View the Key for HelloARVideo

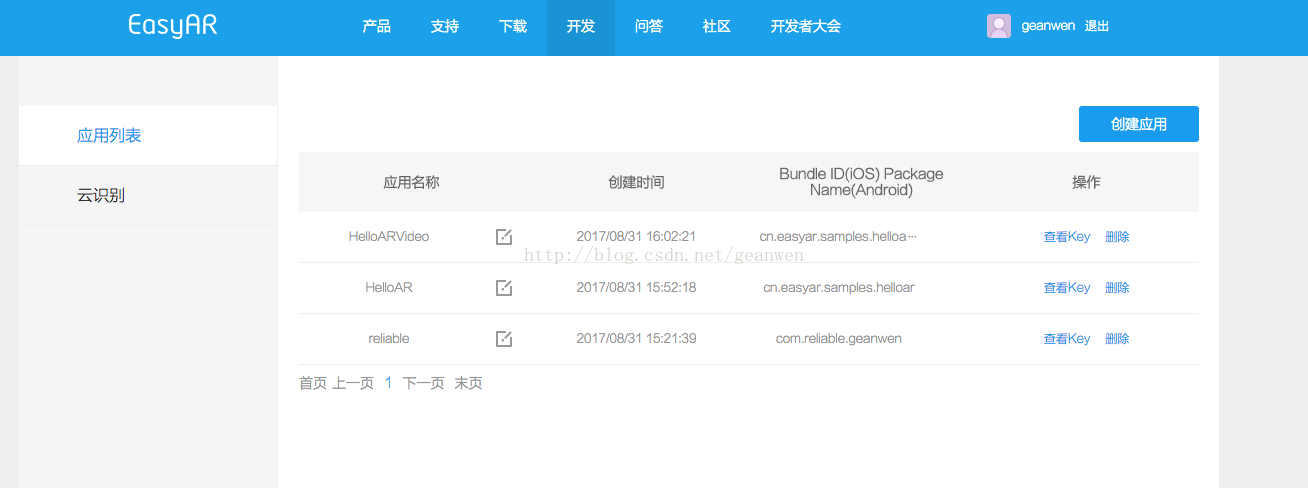1067,237
